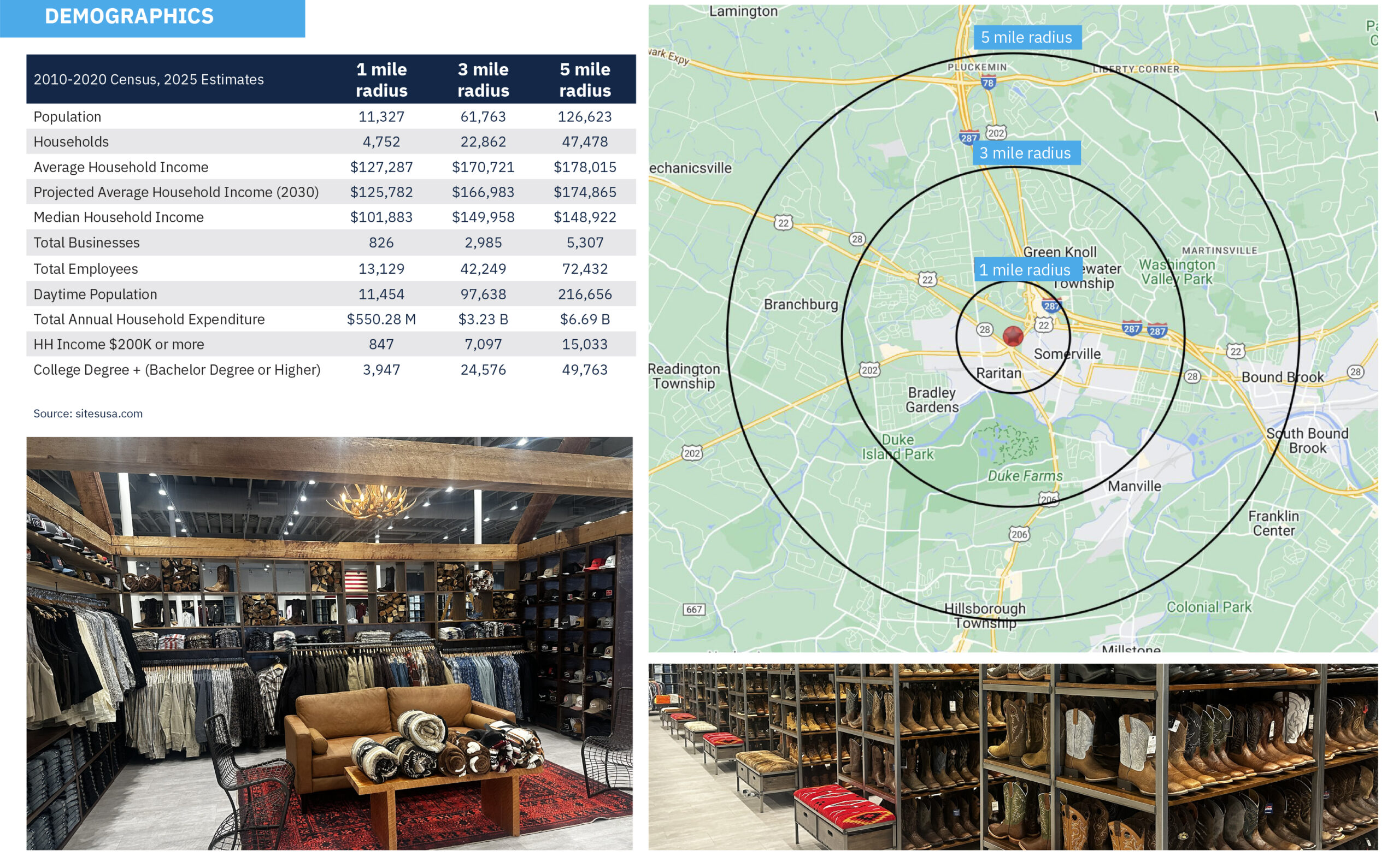The height and width of the screenshot is (868, 1399).
Task: Click the Route 202 shield near Readington Township
Action: pyautogui.click(x=692, y=453)
